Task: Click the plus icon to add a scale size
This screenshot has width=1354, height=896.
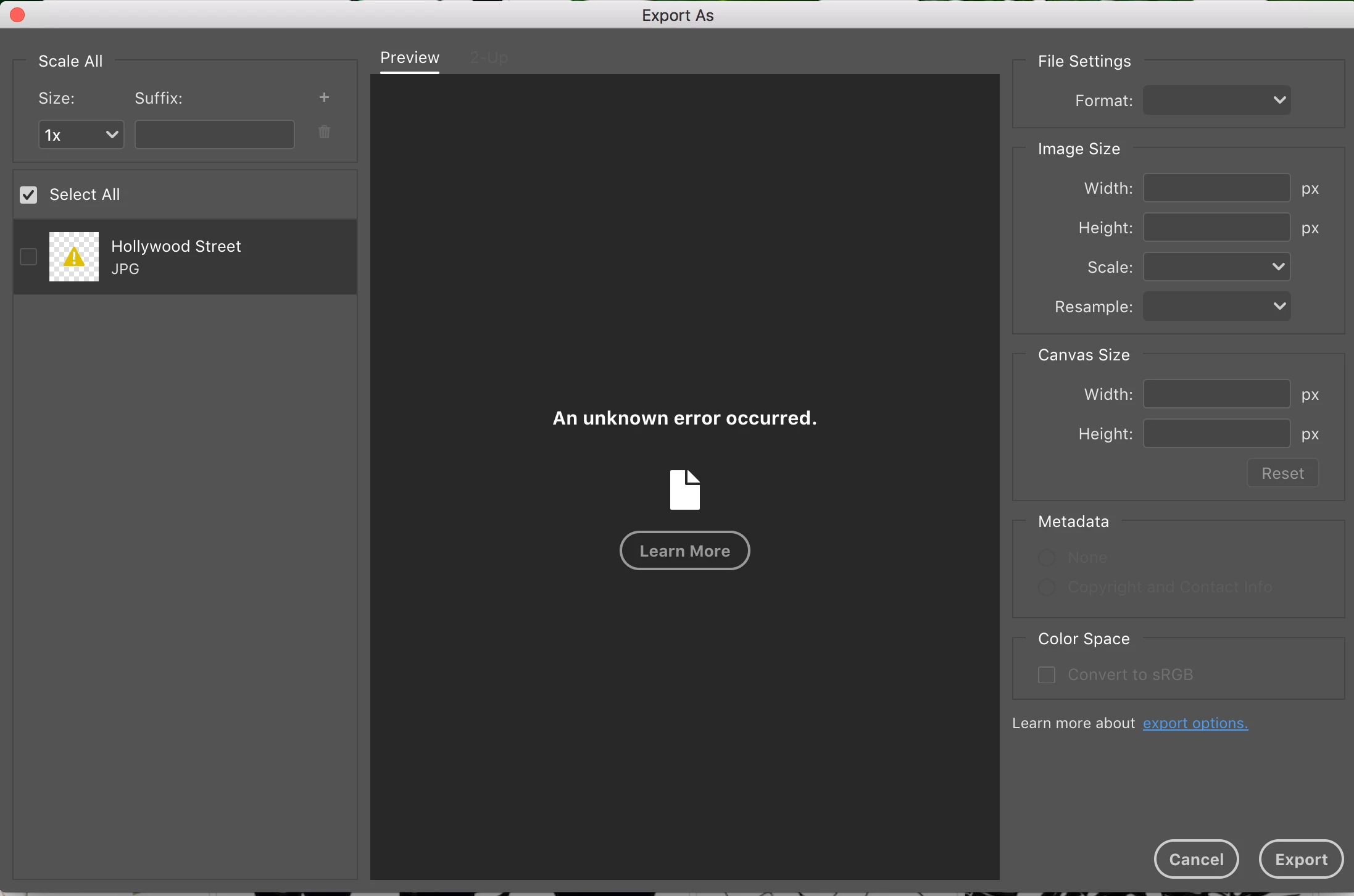Action: tap(324, 97)
